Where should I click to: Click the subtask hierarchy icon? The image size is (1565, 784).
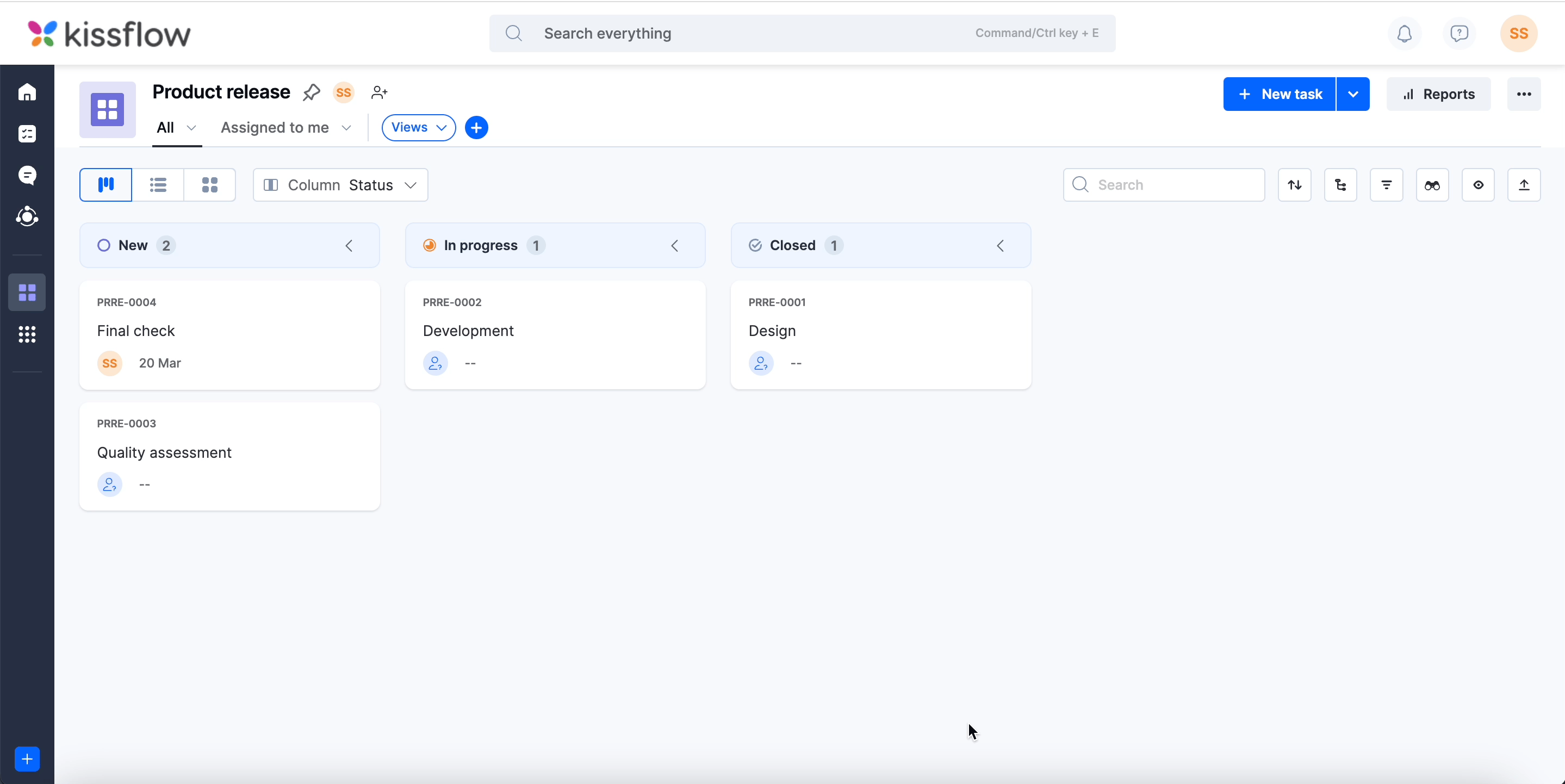click(1340, 185)
